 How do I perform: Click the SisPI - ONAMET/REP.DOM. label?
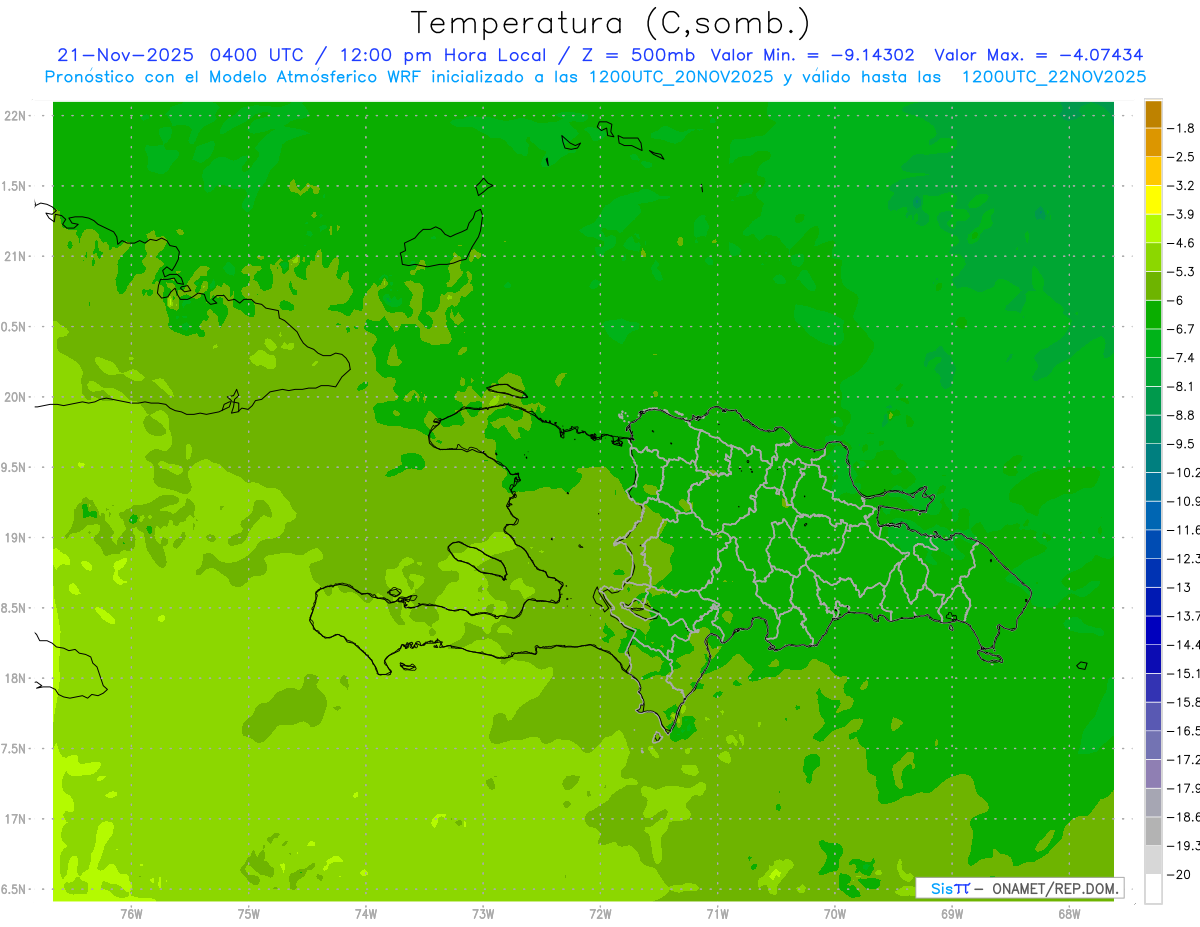tap(1020, 888)
